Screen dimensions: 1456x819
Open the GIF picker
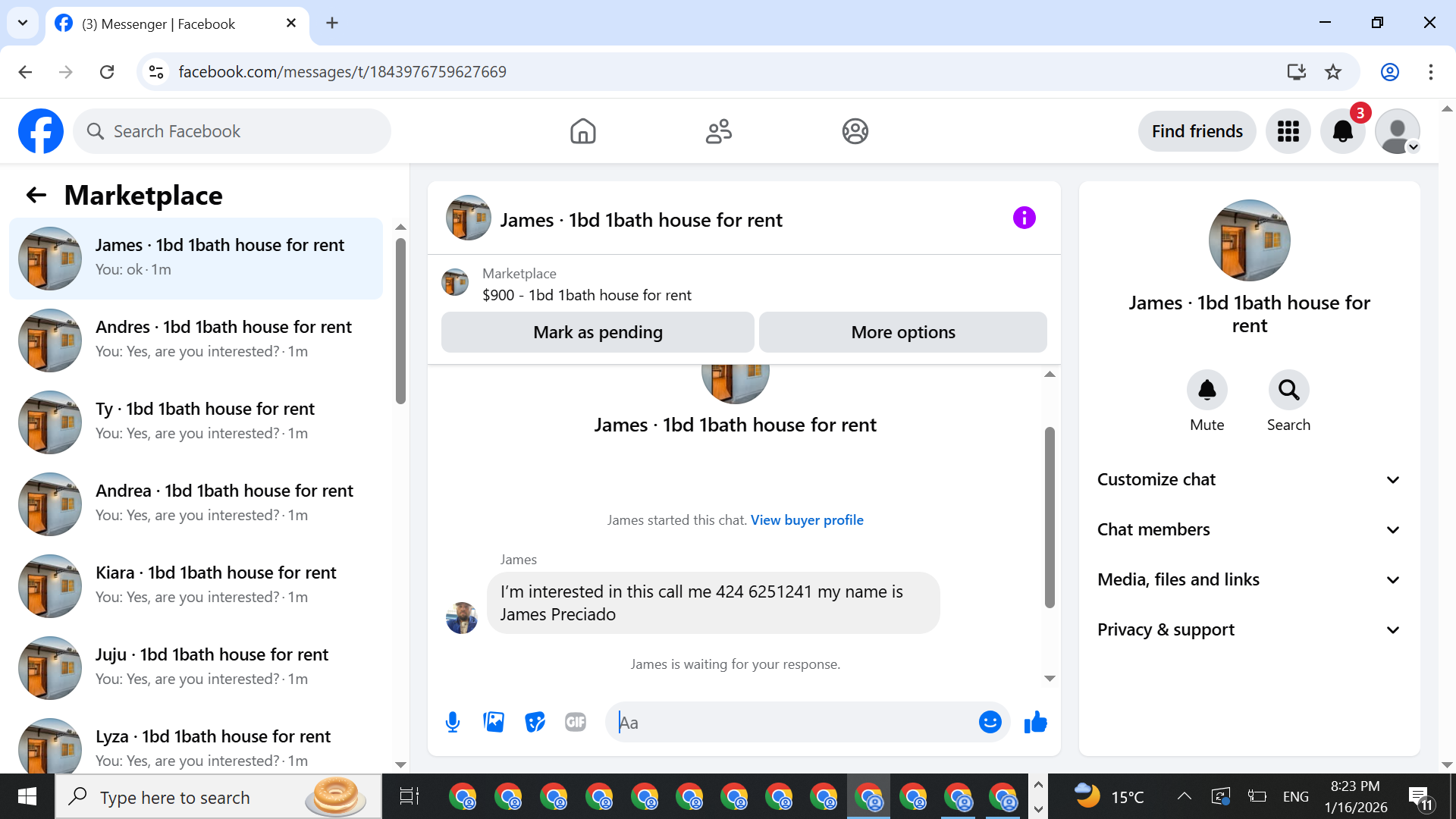(576, 722)
